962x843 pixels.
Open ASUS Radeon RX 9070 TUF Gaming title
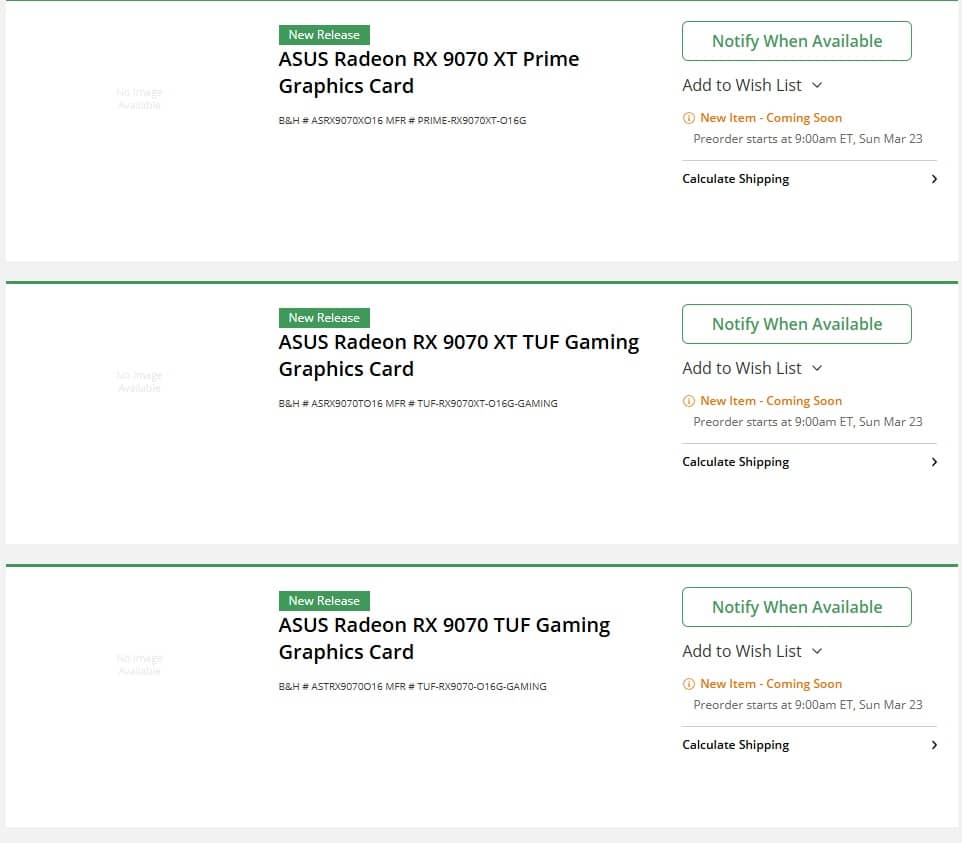444,638
